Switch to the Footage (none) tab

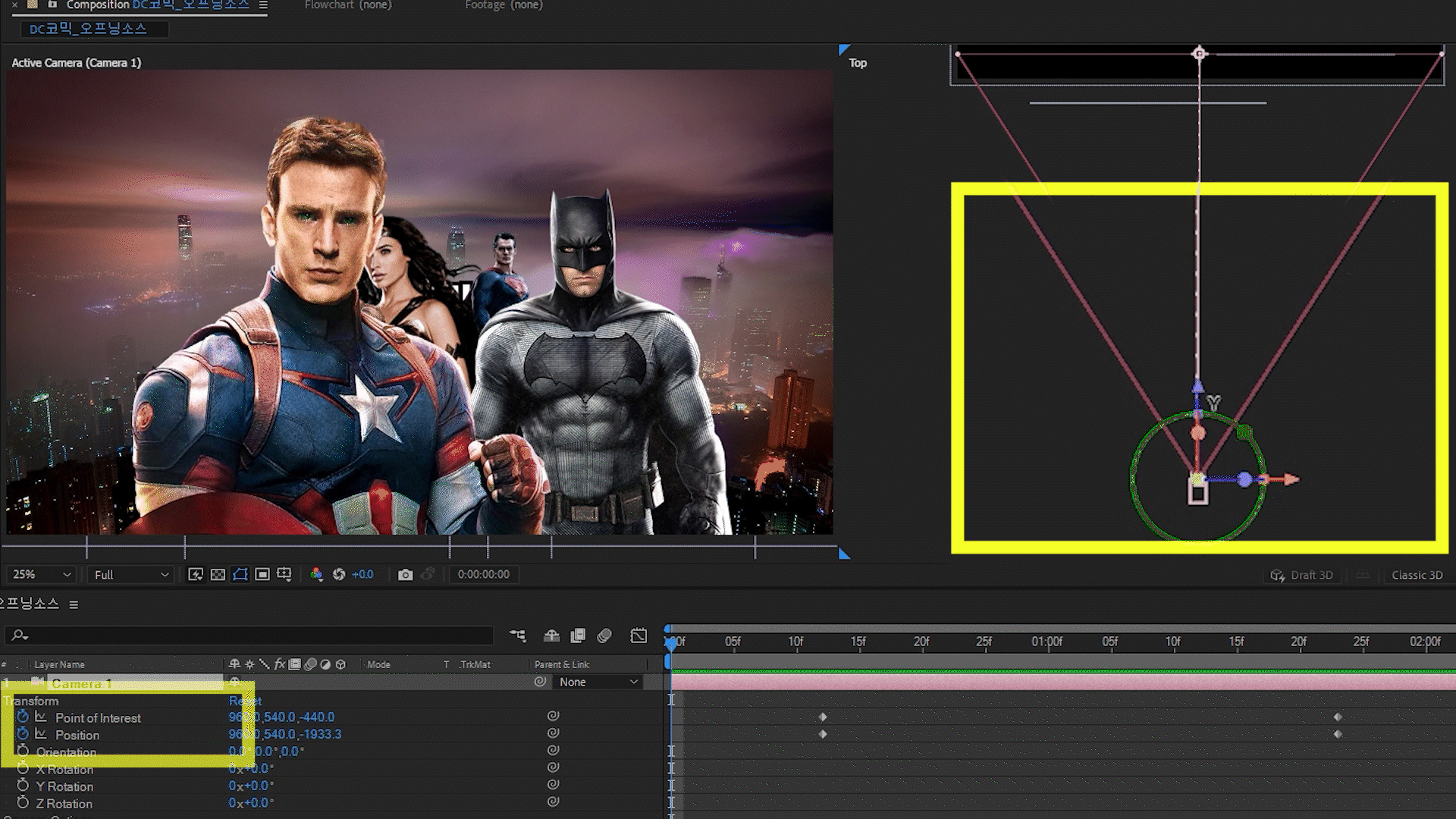click(x=504, y=5)
